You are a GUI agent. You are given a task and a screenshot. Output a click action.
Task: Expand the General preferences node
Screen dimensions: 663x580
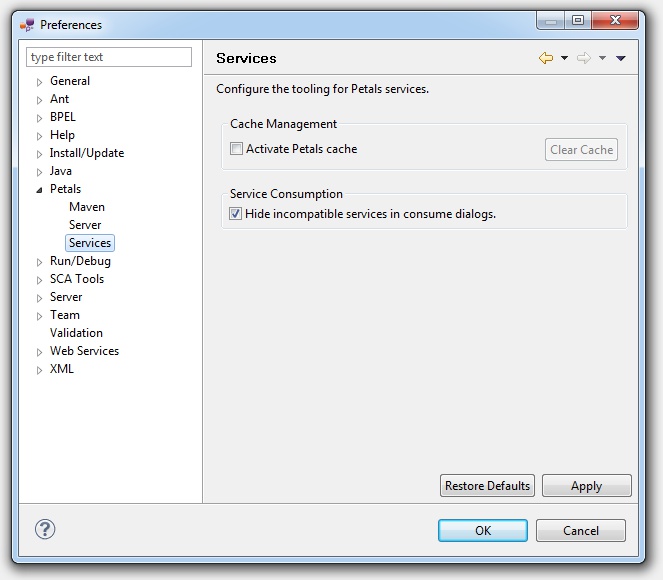40,82
